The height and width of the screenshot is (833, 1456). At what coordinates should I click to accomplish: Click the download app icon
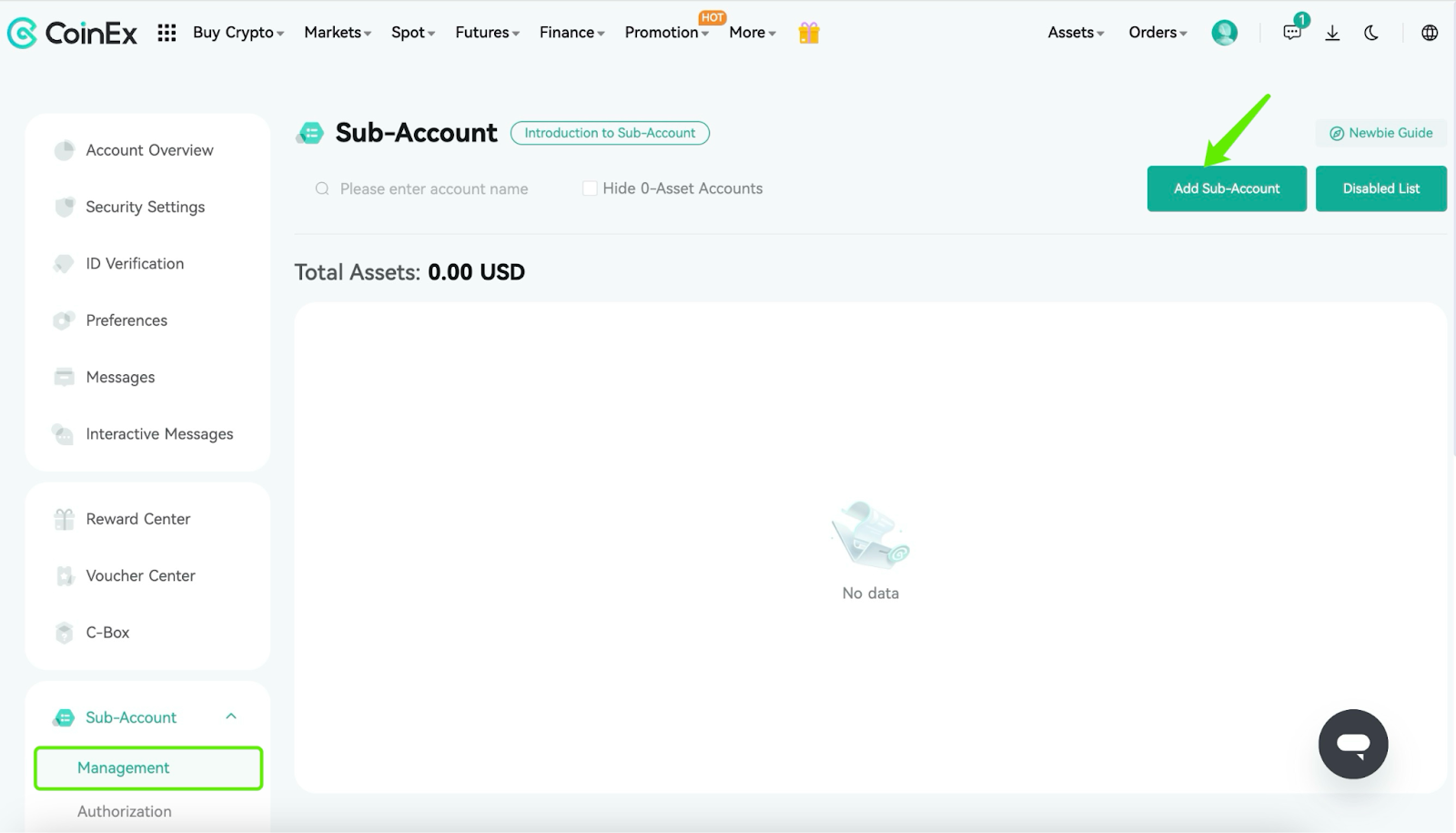1332,33
